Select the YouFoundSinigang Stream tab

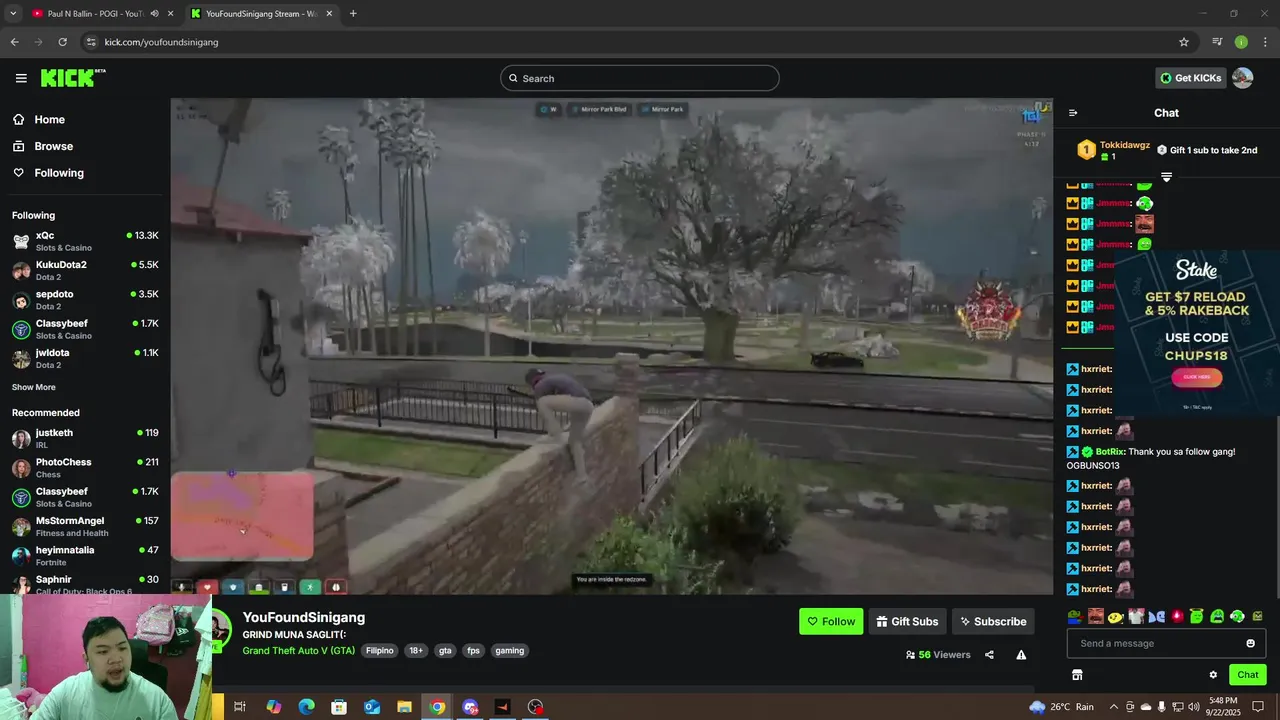pyautogui.click(x=261, y=14)
